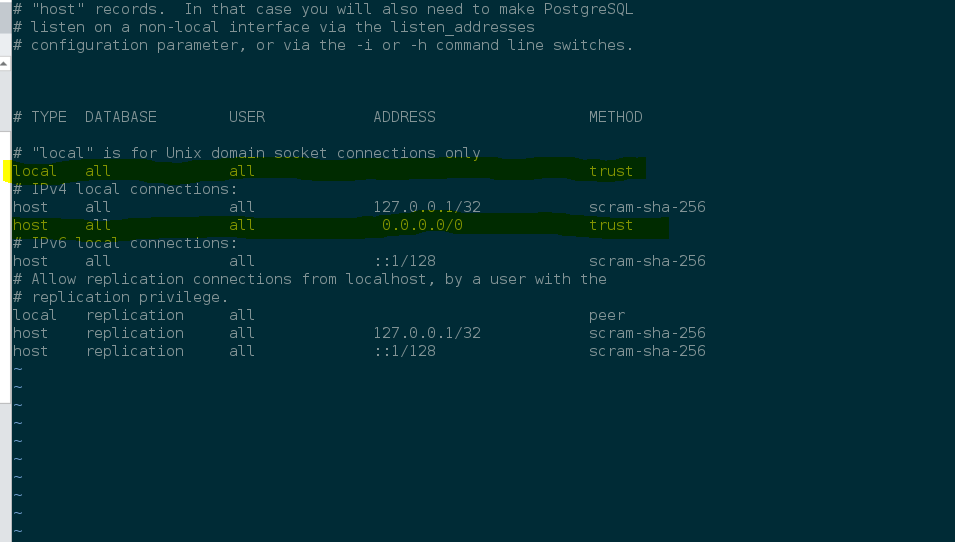Click the USER column header text
955x542 pixels.
[x=247, y=117]
